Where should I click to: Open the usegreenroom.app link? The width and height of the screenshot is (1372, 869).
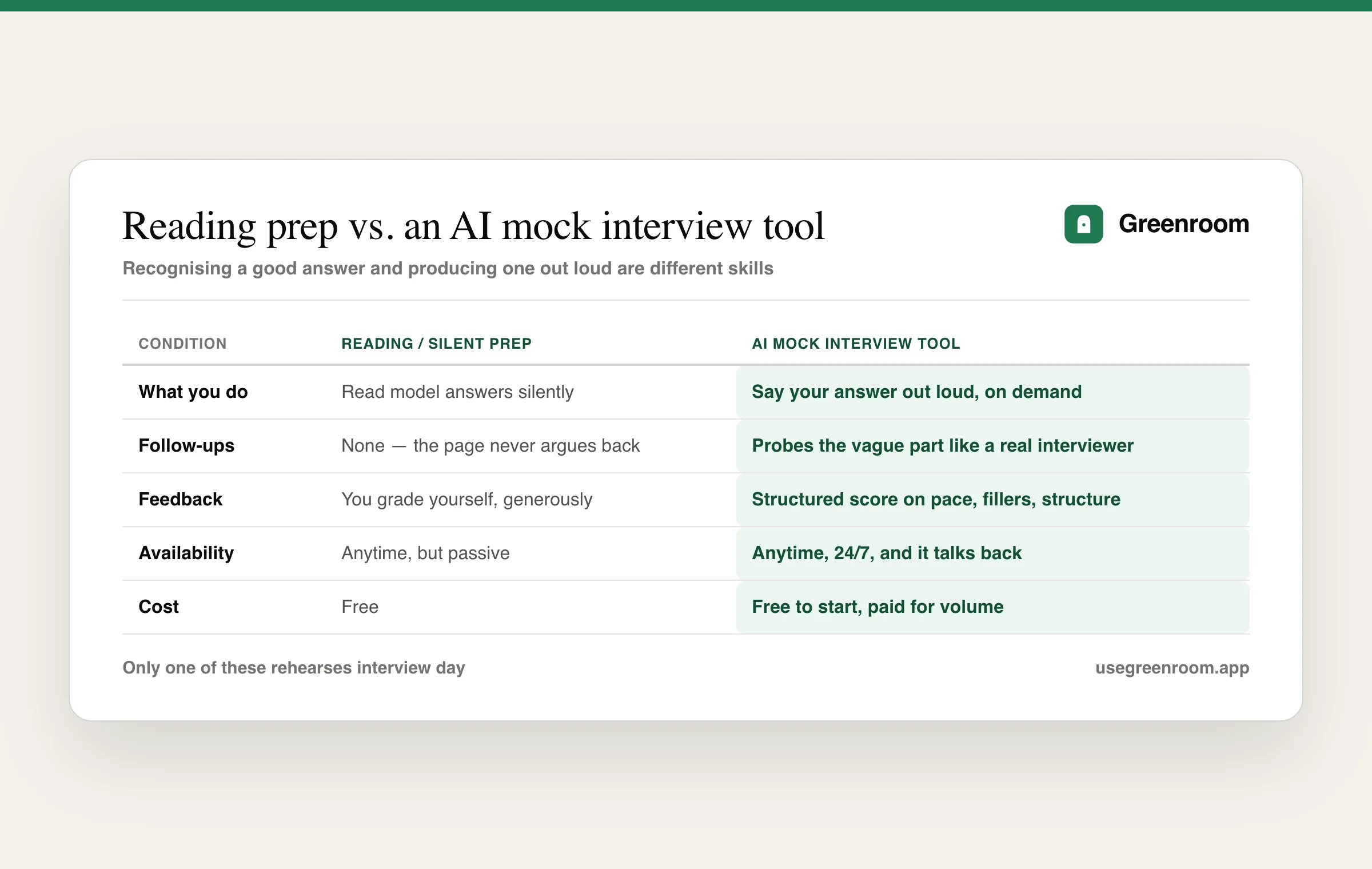pos(1172,668)
